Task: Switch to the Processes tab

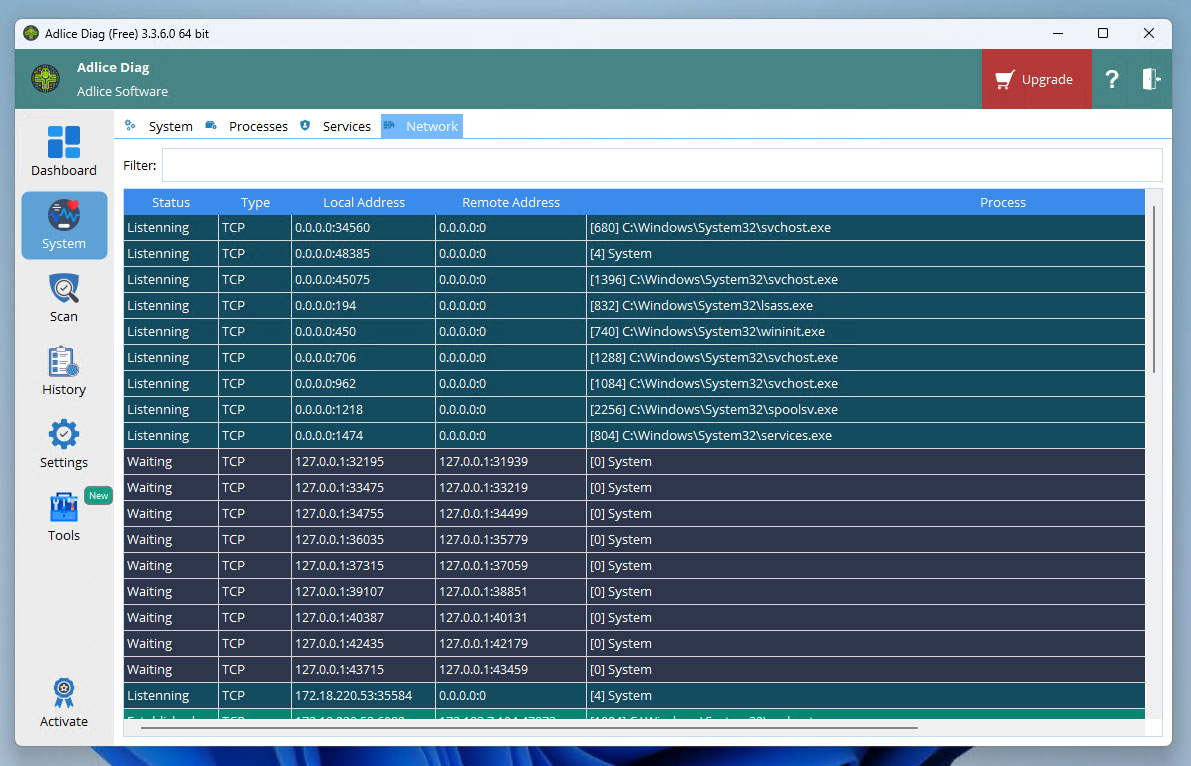Action: [257, 127]
